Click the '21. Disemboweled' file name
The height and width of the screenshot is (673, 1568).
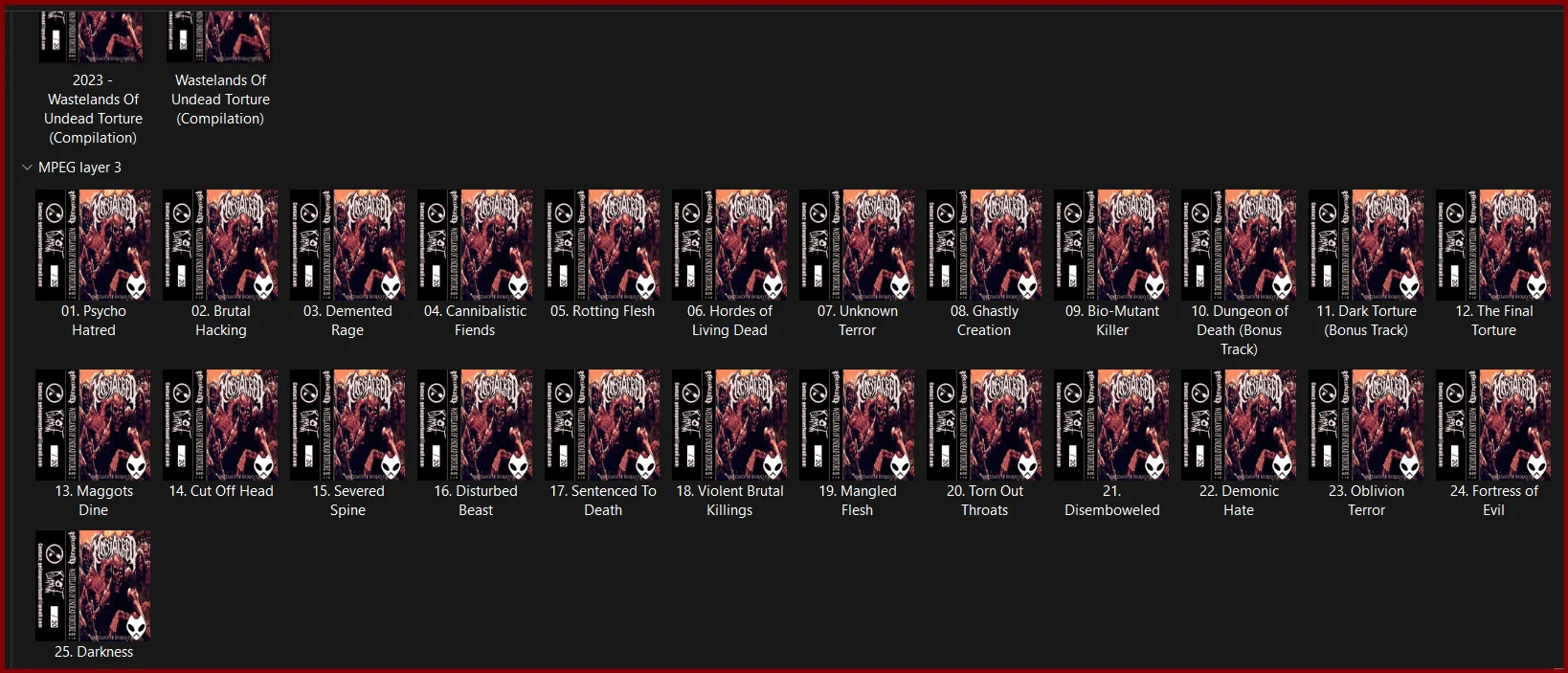(1111, 501)
